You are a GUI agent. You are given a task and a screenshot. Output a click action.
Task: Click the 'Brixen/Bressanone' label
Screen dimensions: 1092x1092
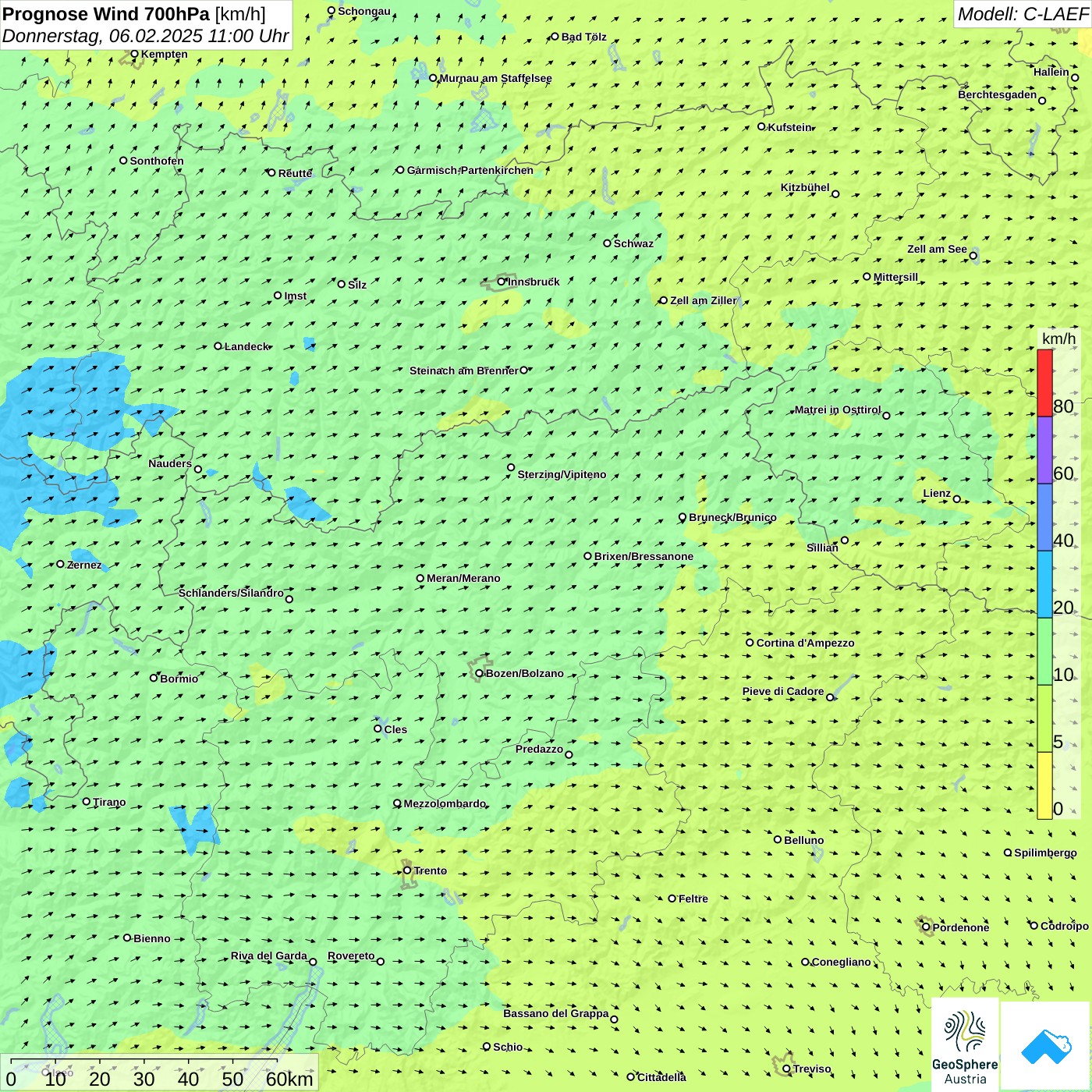pos(643,556)
